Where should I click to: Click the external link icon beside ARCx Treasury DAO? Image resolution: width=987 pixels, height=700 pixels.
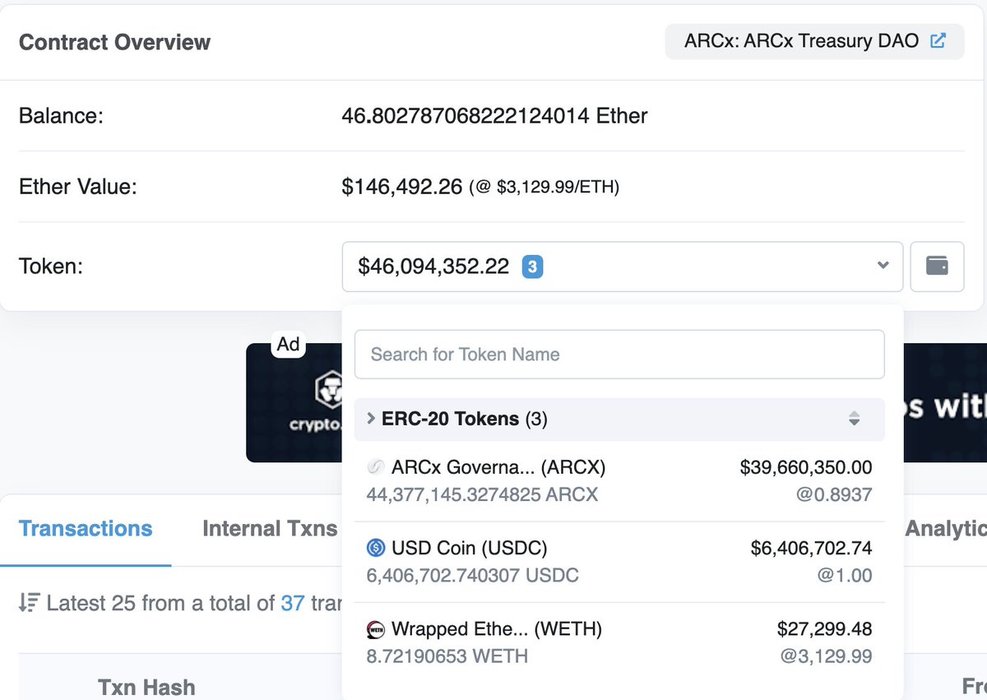coord(938,42)
